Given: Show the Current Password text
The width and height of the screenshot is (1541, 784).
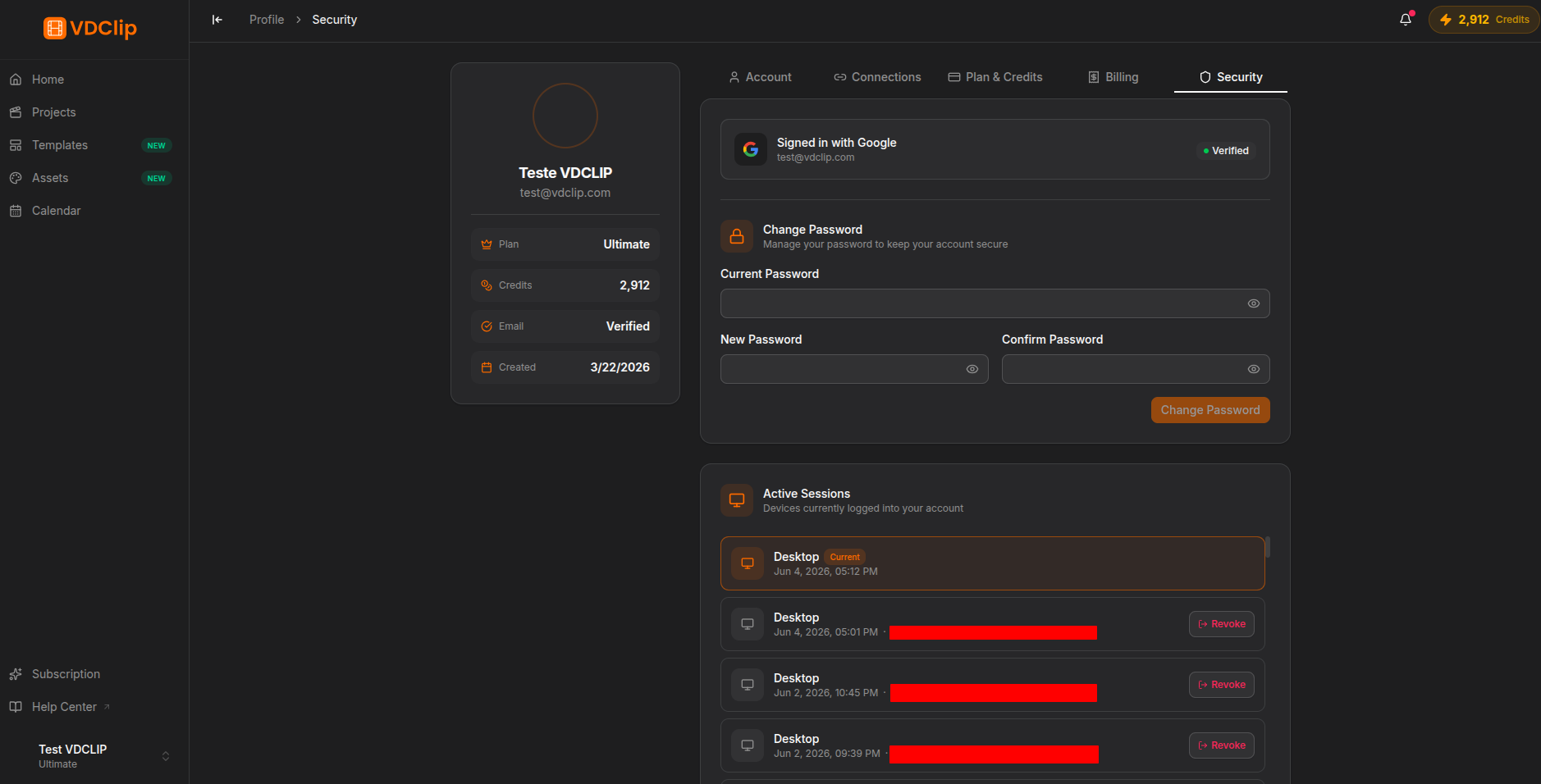Looking at the screenshot, I should [1254, 303].
